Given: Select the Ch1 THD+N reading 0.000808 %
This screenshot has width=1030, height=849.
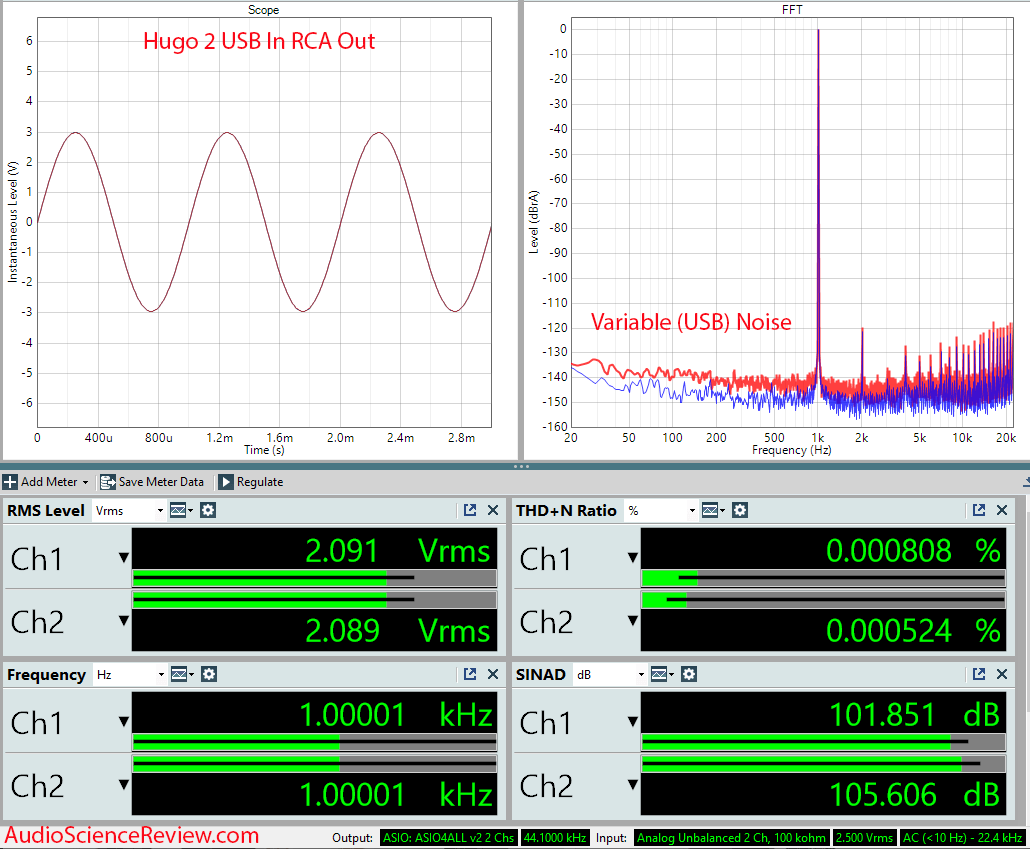Looking at the screenshot, I should coord(913,551).
